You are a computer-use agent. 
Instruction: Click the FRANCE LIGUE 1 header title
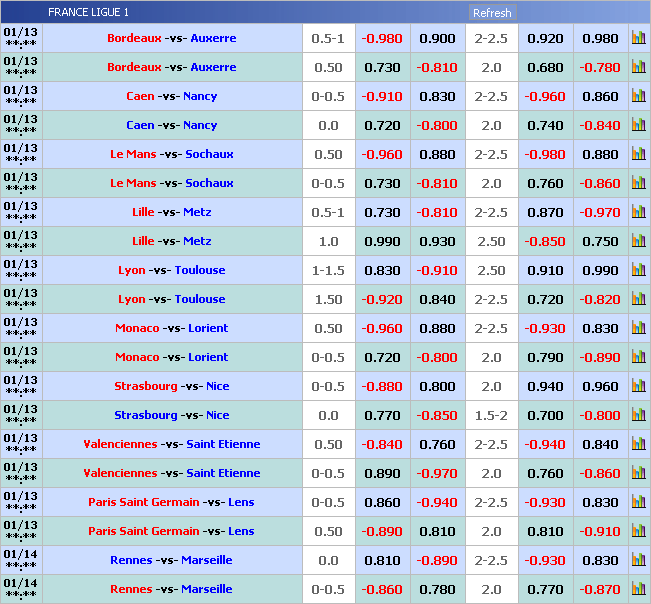coord(88,13)
